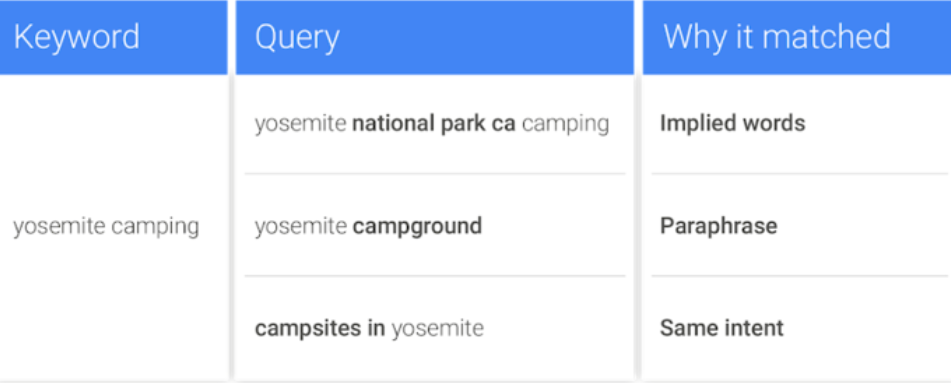Click yosemite after campsites in

click(x=437, y=328)
